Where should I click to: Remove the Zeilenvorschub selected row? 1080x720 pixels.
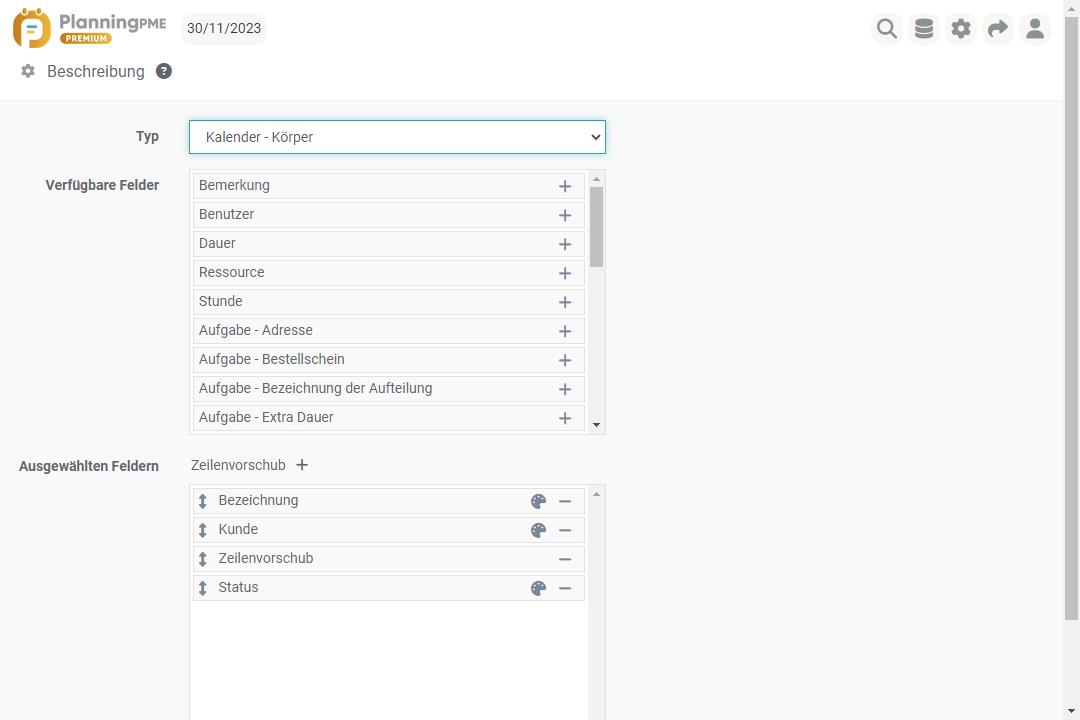coord(565,559)
